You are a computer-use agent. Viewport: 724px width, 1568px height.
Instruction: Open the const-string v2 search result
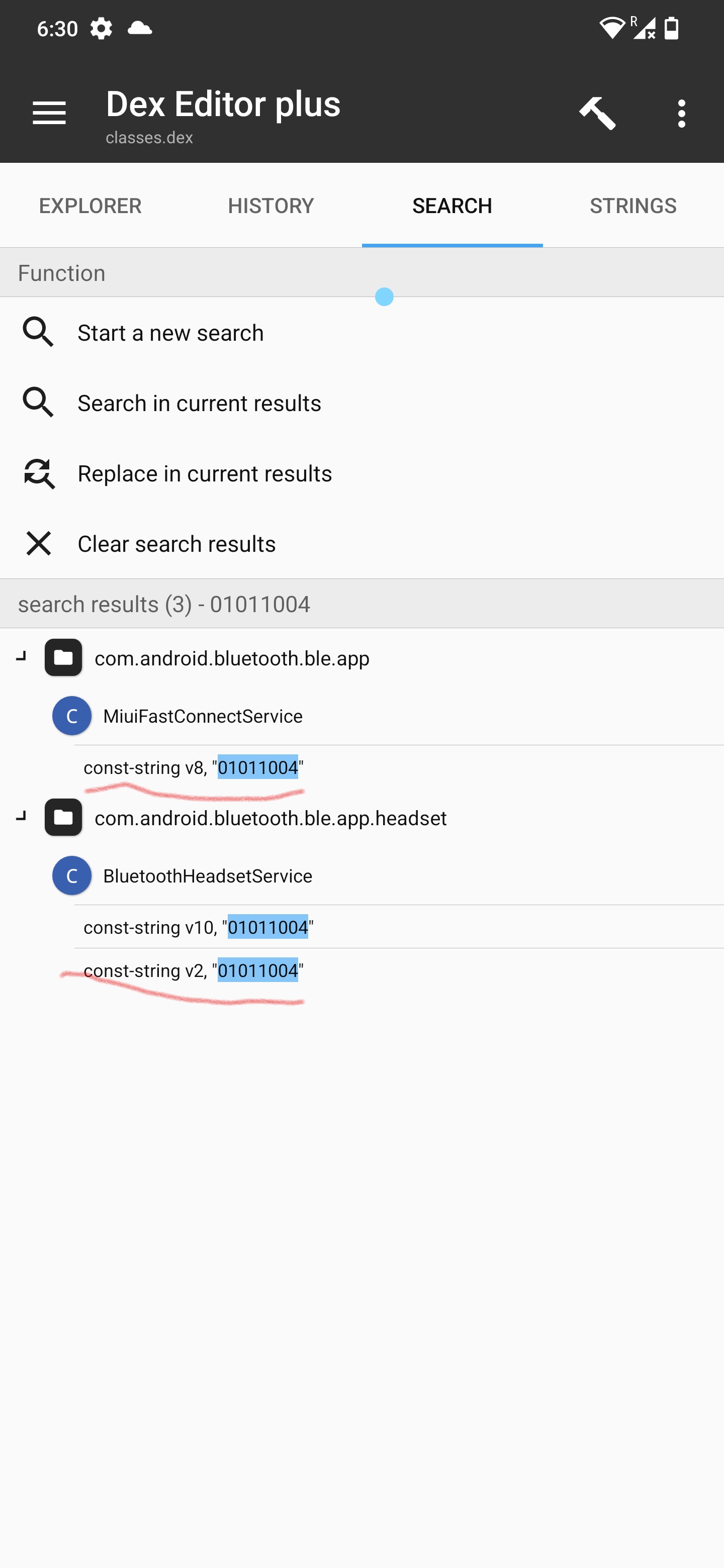[399, 969]
